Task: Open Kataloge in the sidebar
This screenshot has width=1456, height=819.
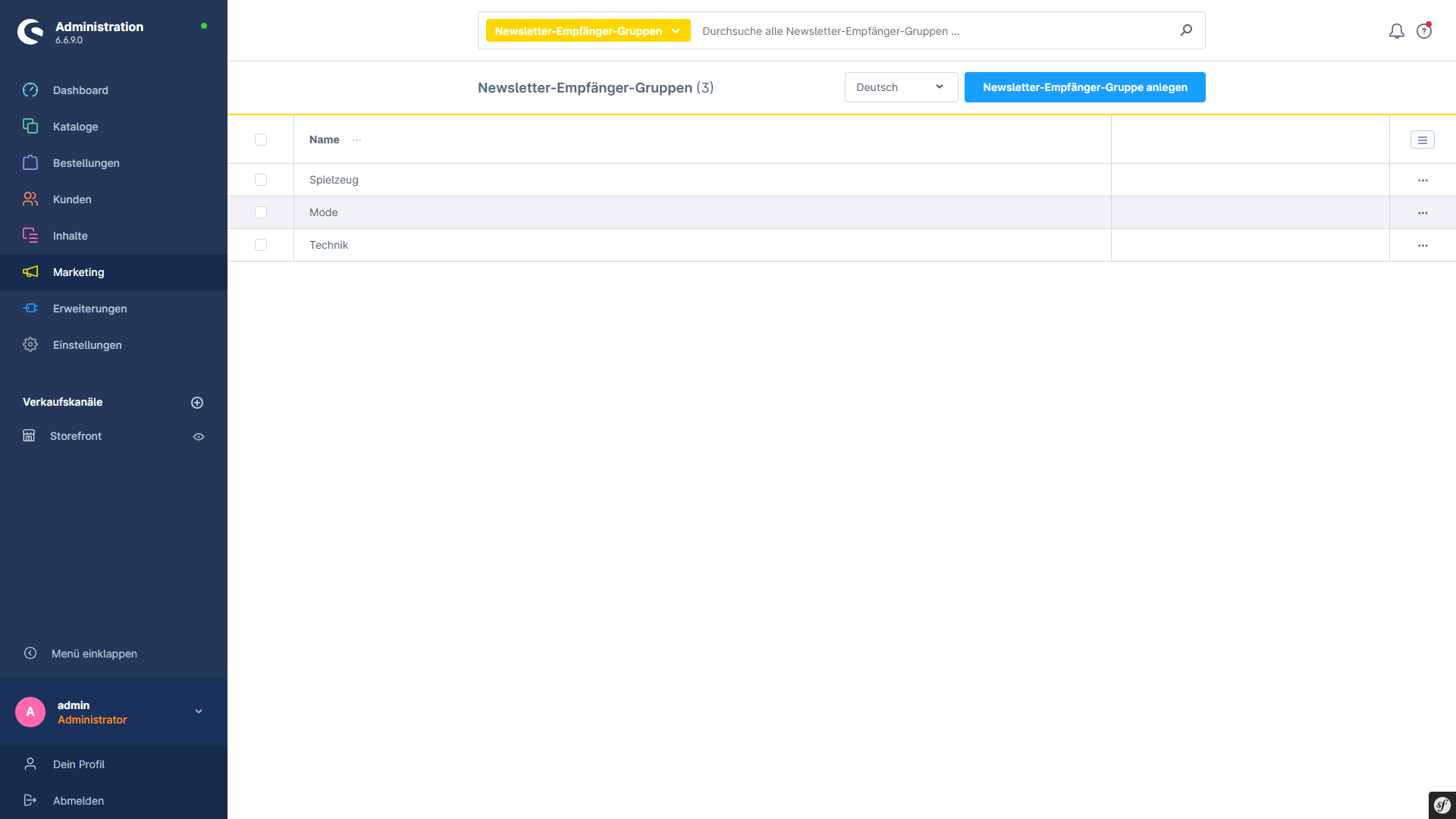Action: click(75, 127)
